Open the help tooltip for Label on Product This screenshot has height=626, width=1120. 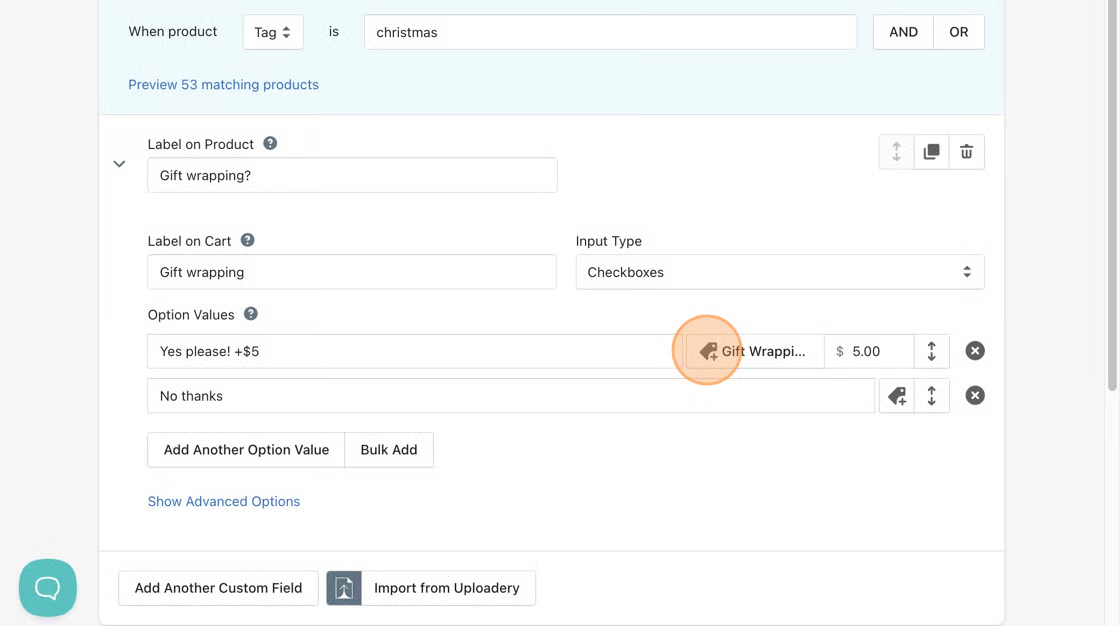(270, 144)
